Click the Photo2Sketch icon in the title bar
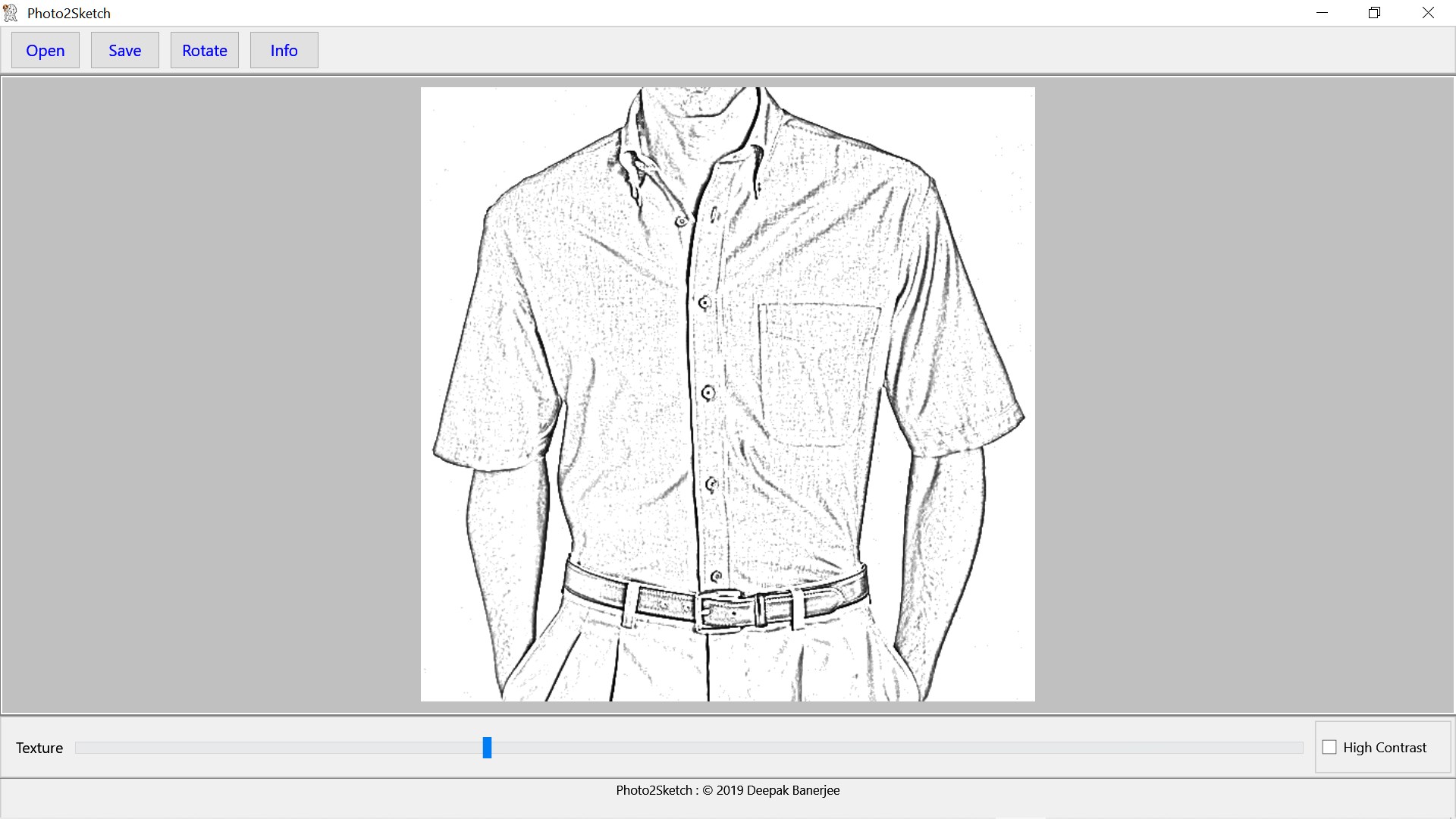This screenshot has height=819, width=1456. [11, 12]
